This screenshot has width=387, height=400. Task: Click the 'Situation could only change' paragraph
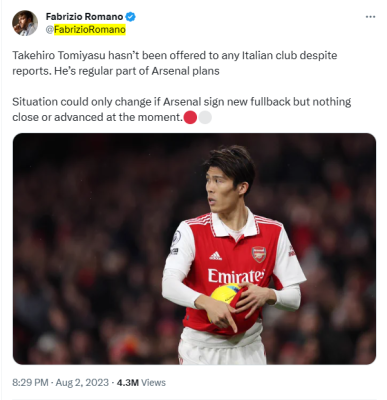tap(182, 109)
